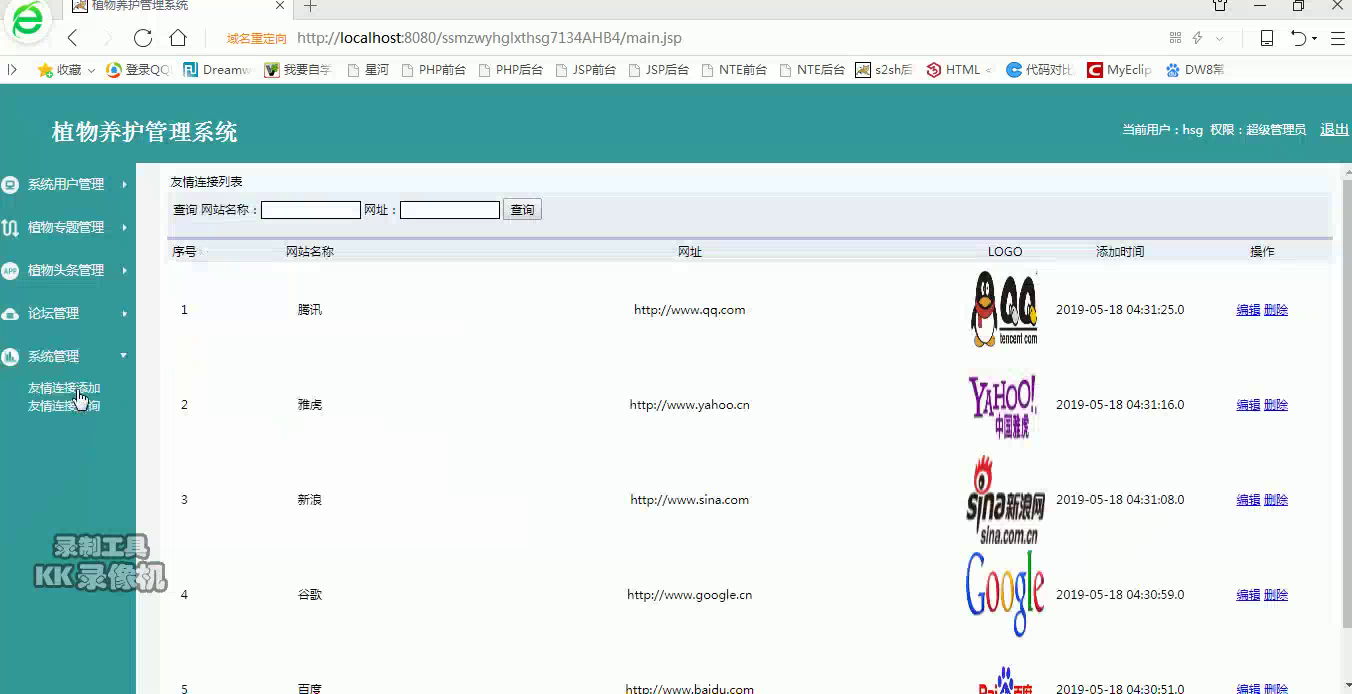Open the 收藏 star favorites icon
Screen dimensions: 1352x694
[45, 70]
